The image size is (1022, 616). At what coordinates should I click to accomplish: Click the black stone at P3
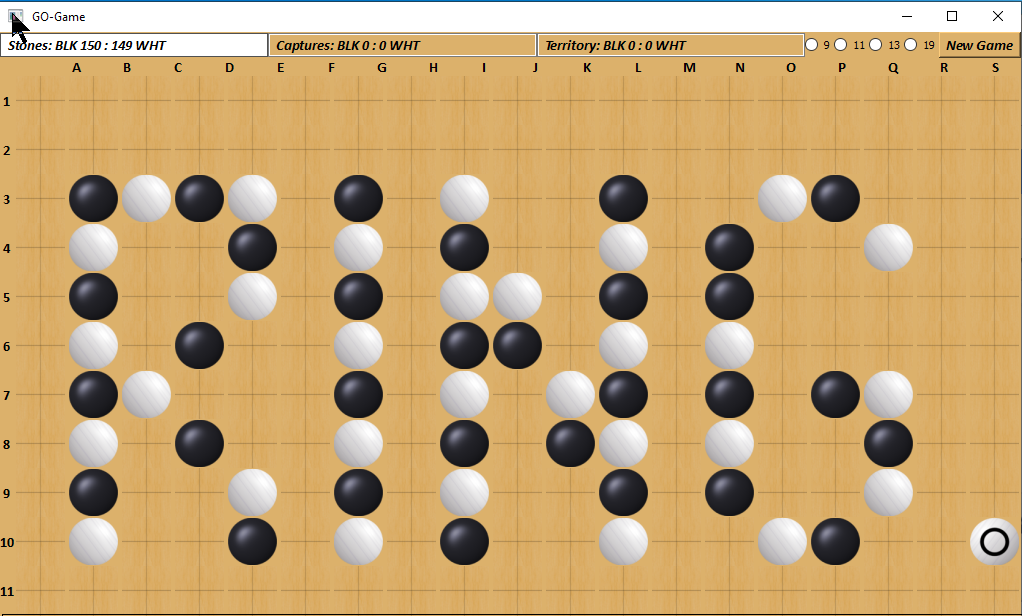[835, 199]
